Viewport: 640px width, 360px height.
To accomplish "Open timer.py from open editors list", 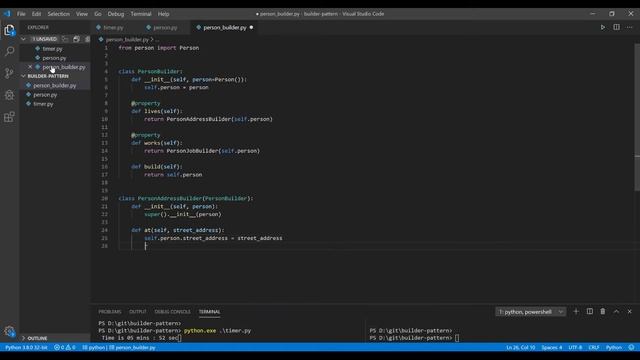I will (x=52, y=49).
